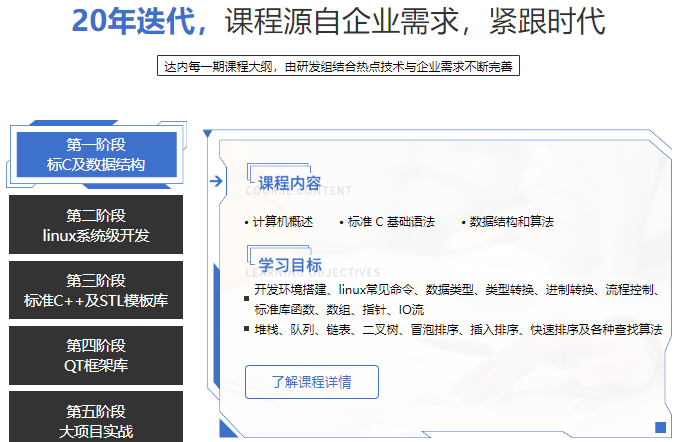
Task: Click the 开发环境搭建 learning objective line
Action: 455,290
